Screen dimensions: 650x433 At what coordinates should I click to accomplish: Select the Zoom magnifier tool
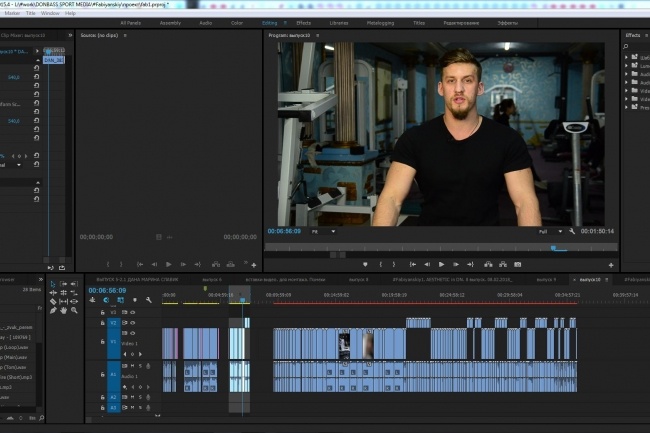tap(74, 310)
